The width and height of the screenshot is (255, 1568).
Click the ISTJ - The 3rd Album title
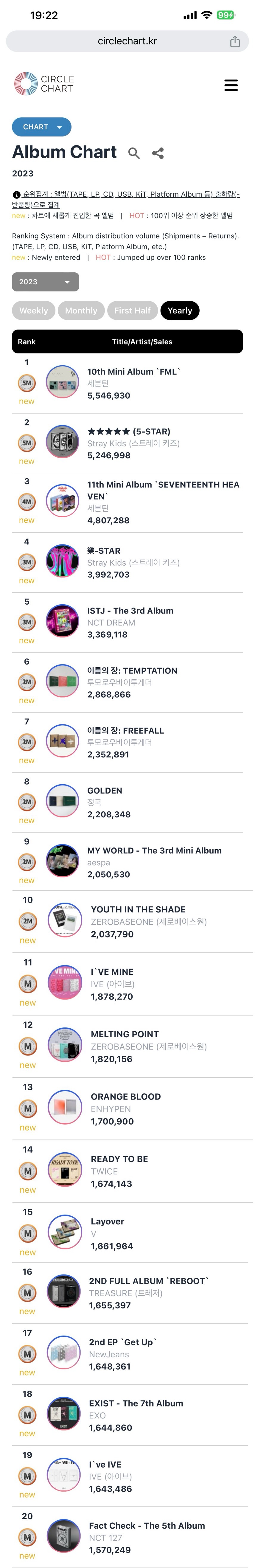point(130,611)
